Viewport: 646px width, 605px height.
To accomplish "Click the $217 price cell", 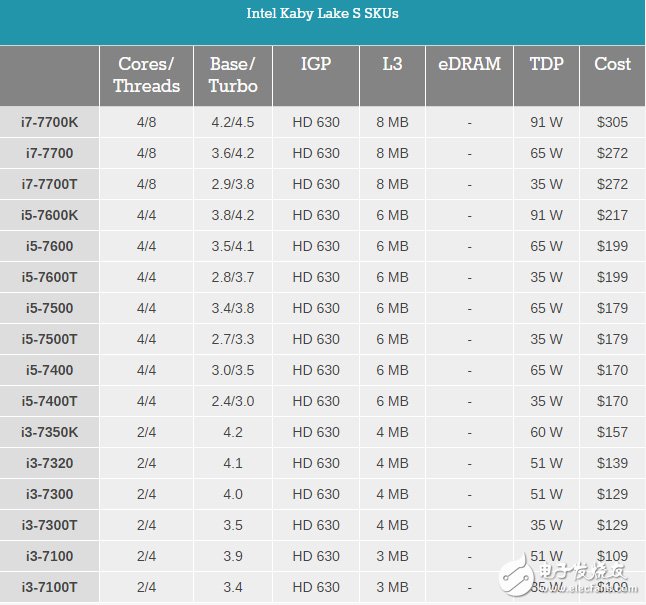I will [x=612, y=215].
